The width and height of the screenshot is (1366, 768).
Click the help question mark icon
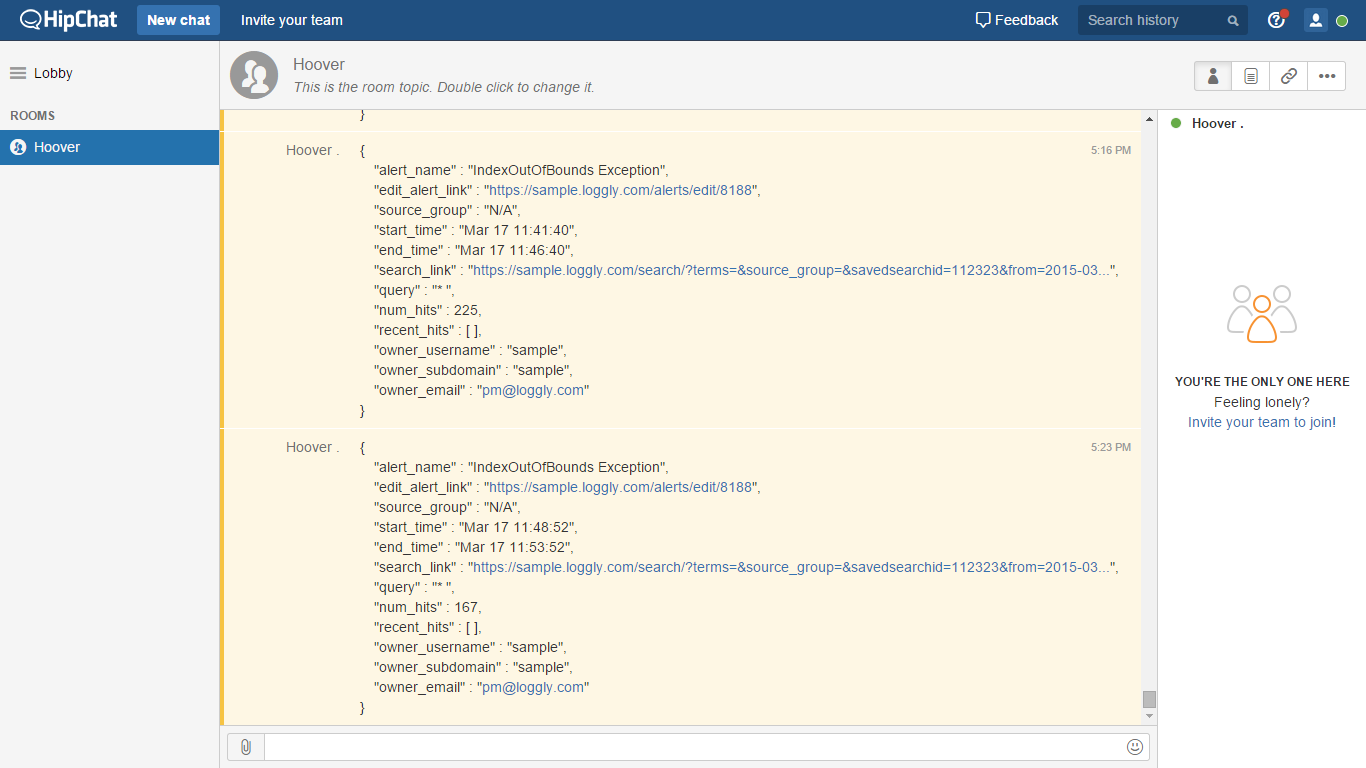(x=1276, y=20)
